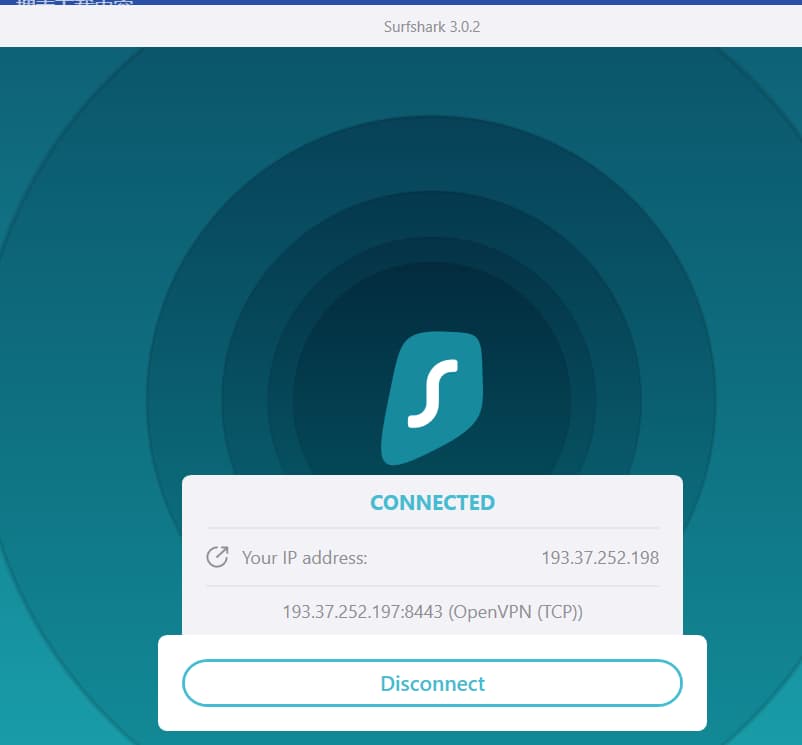Click the server address 193.37.252.197

(338, 612)
